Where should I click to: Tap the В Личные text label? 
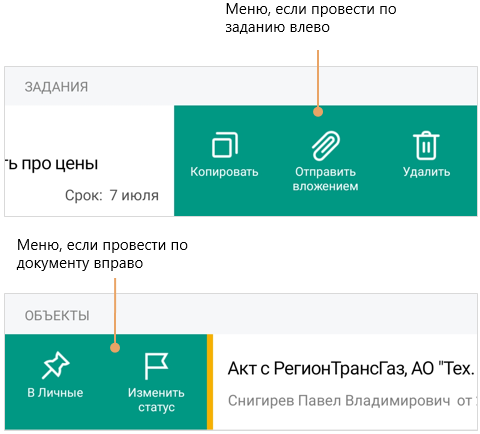pos(55,393)
